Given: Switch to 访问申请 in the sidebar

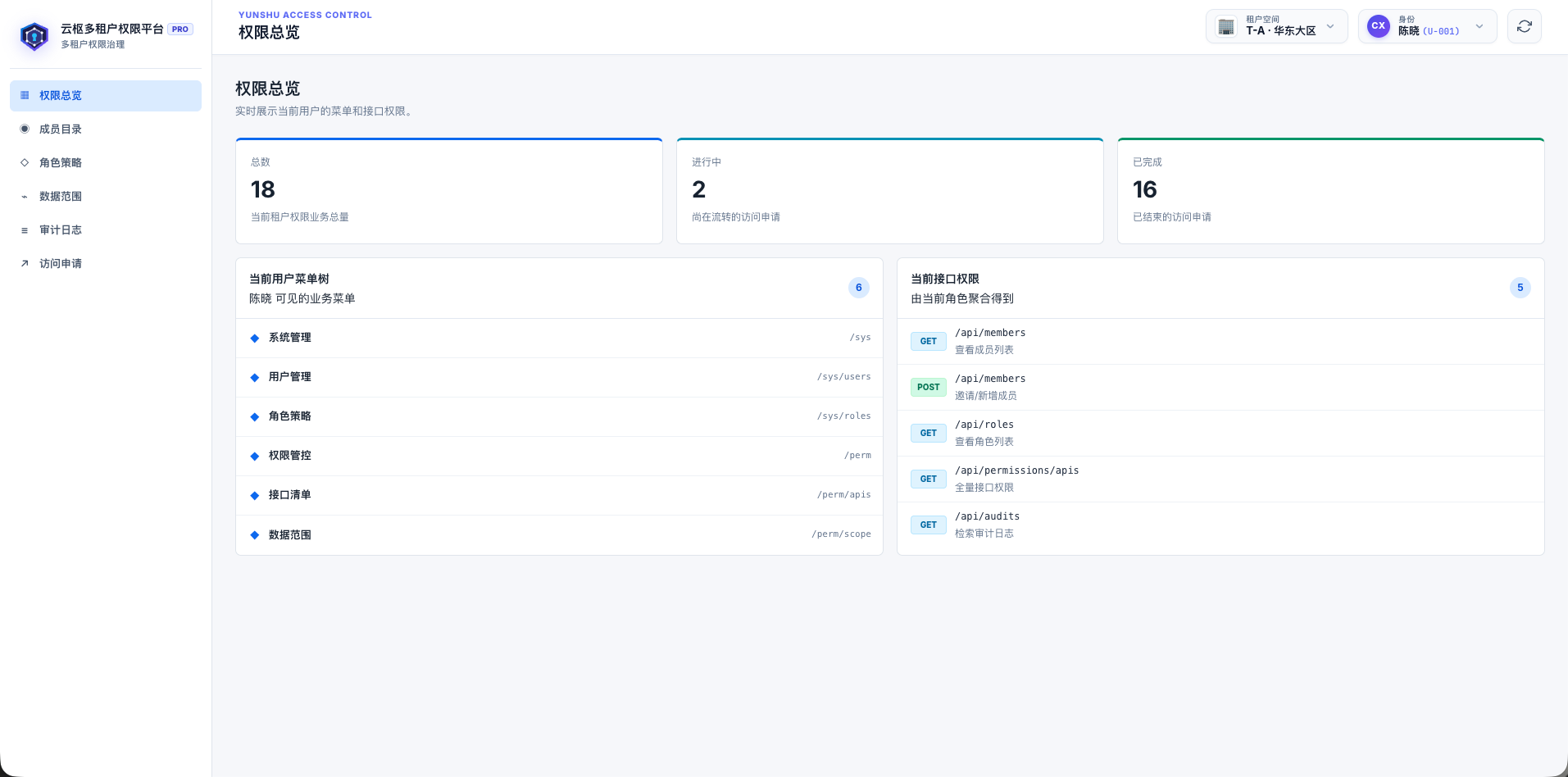Looking at the screenshot, I should [106, 263].
